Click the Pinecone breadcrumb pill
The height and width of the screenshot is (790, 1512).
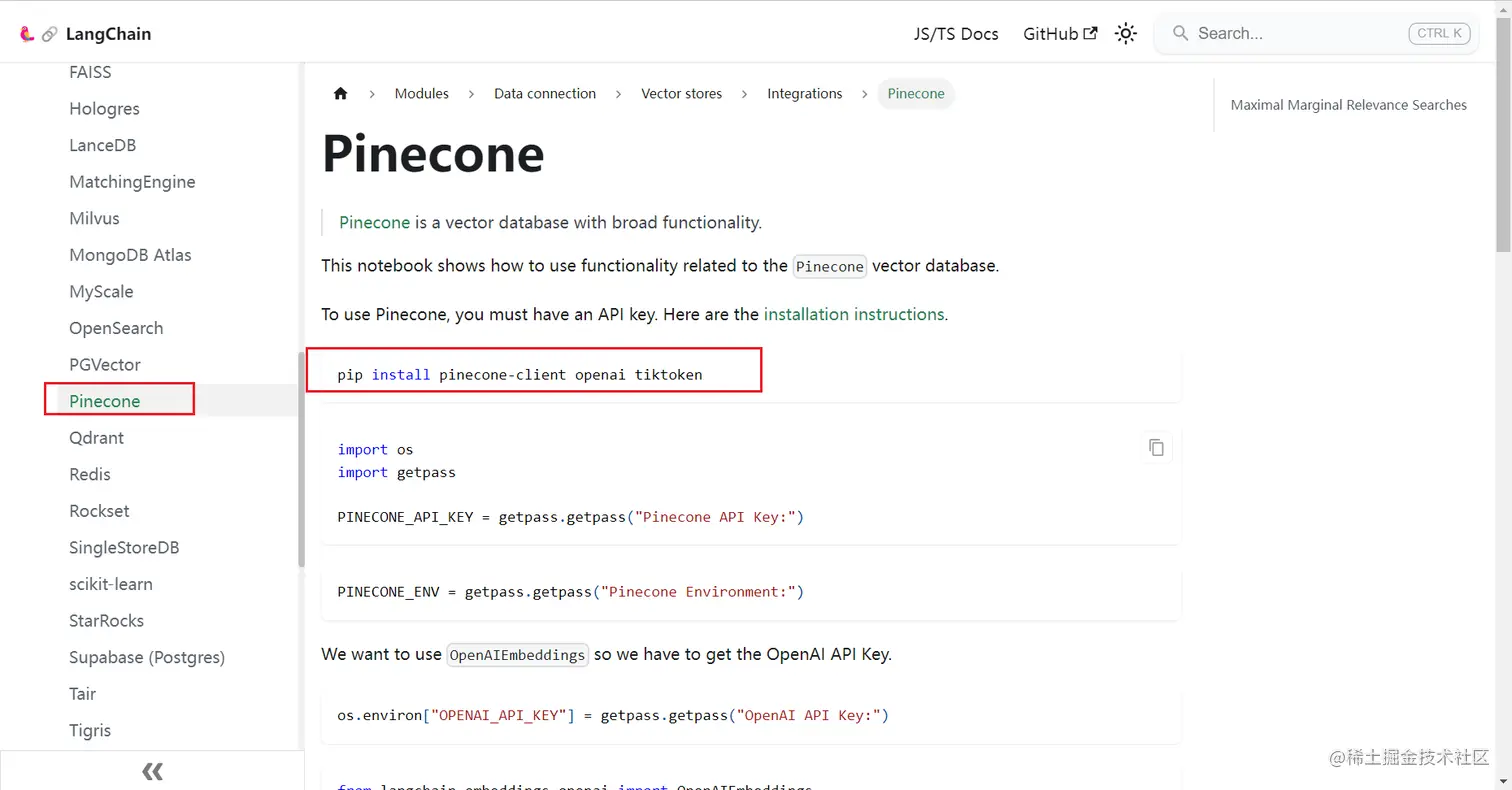[916, 93]
